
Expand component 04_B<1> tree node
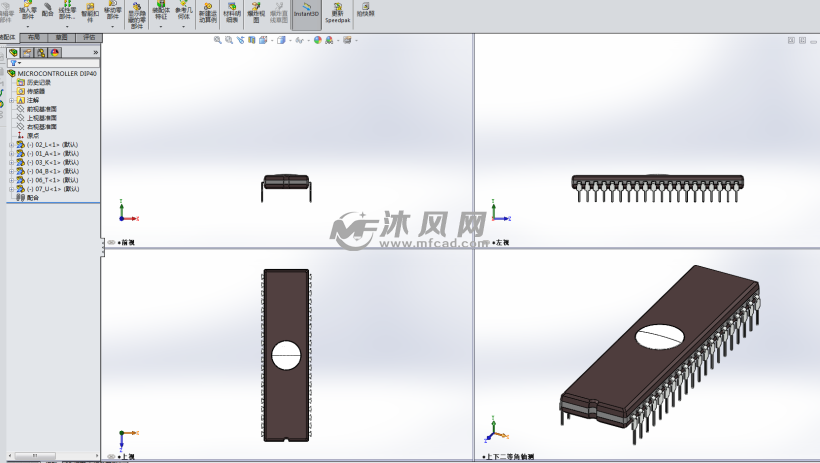point(12,172)
